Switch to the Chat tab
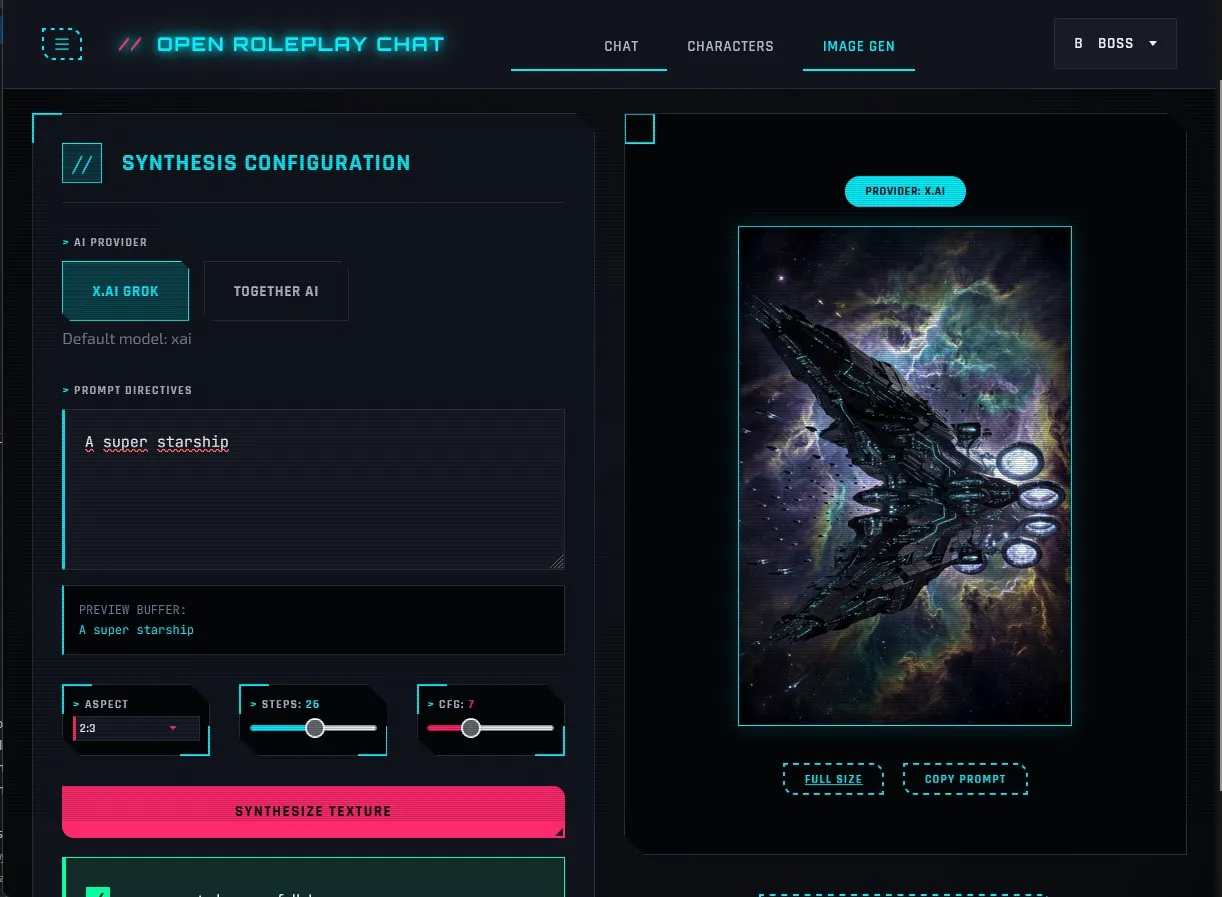 pyautogui.click(x=621, y=46)
